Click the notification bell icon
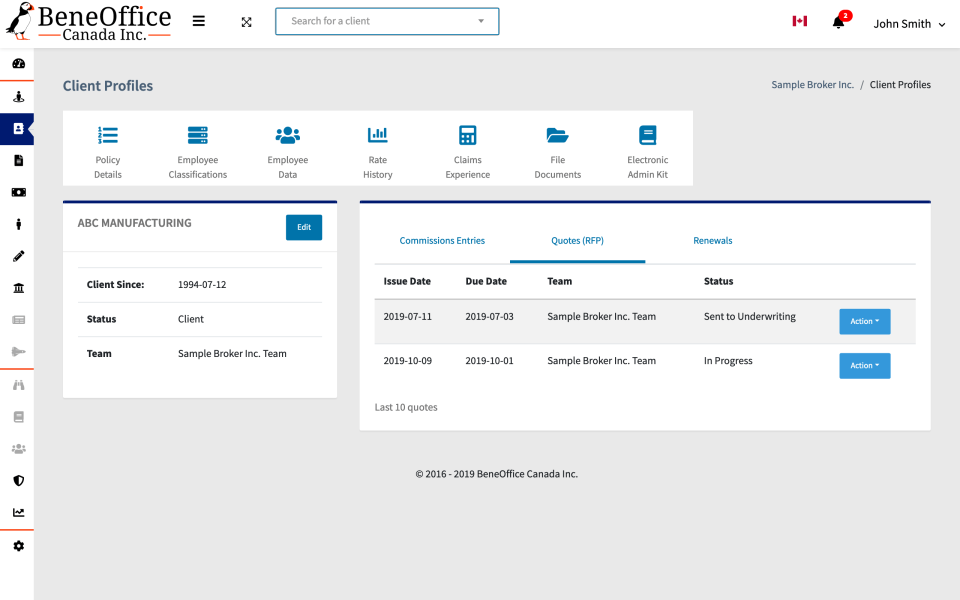Screen dimensions: 960x600 coord(840,21)
